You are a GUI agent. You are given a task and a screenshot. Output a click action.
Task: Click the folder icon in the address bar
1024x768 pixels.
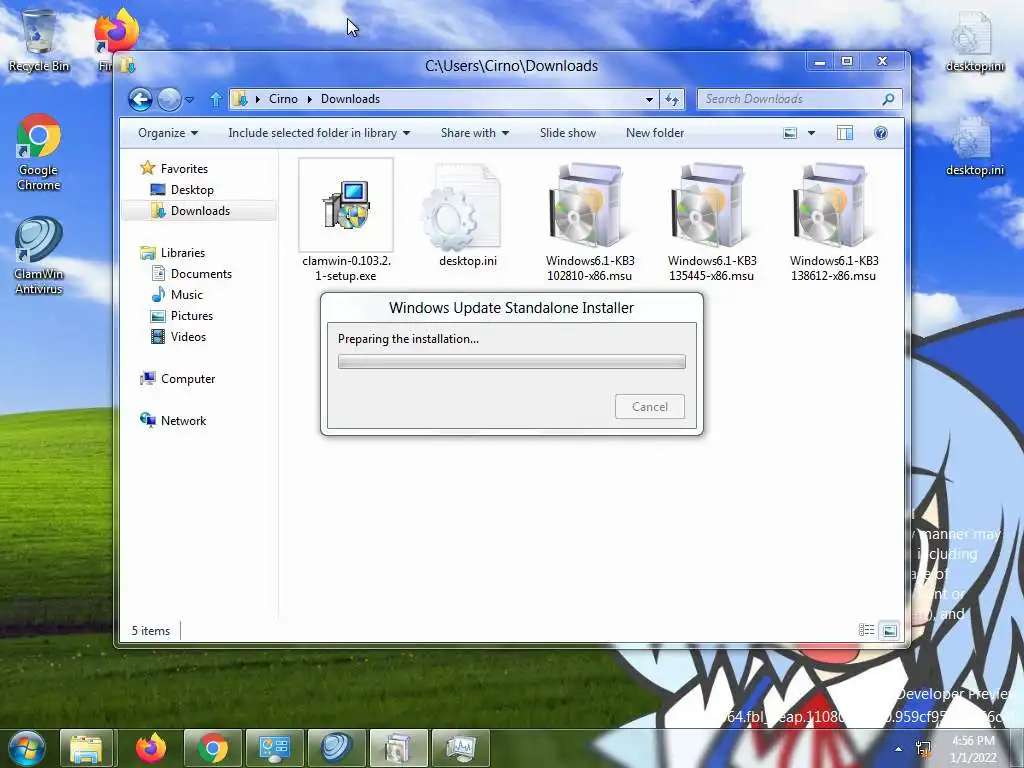click(x=240, y=99)
